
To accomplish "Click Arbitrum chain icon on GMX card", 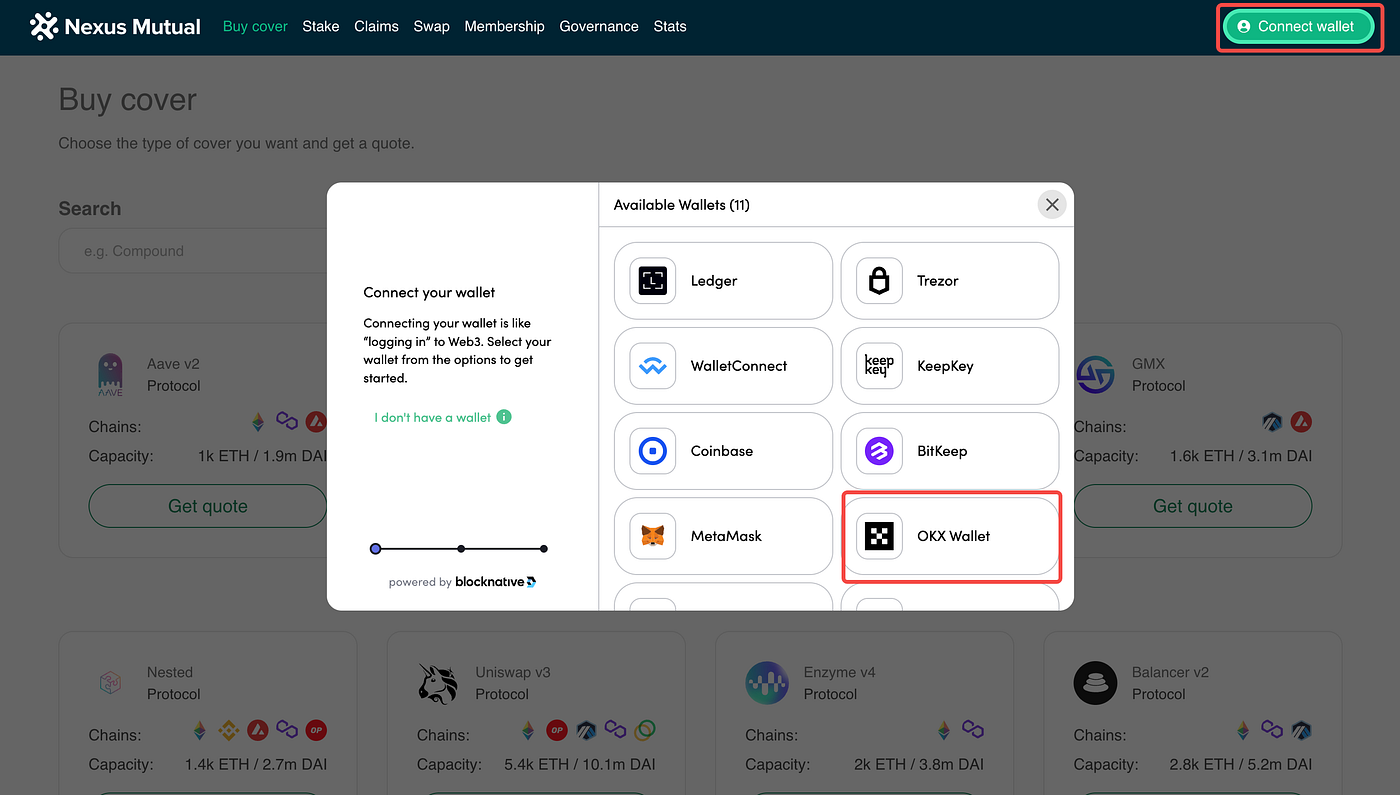I will 1273,422.
